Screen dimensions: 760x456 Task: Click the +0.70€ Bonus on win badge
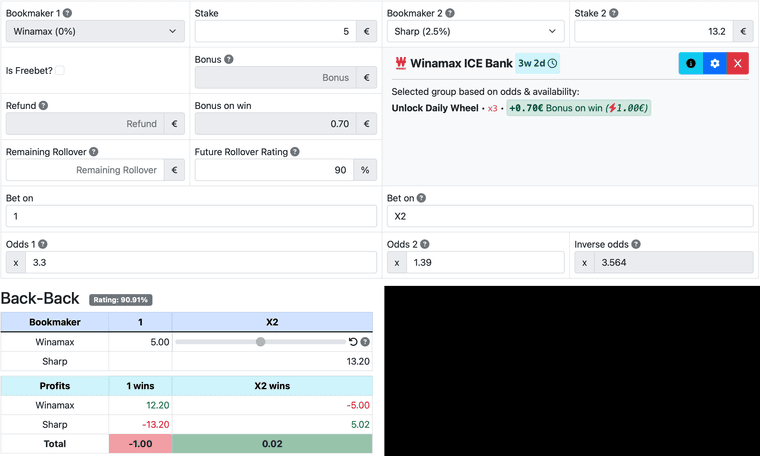pyautogui.click(x=579, y=108)
